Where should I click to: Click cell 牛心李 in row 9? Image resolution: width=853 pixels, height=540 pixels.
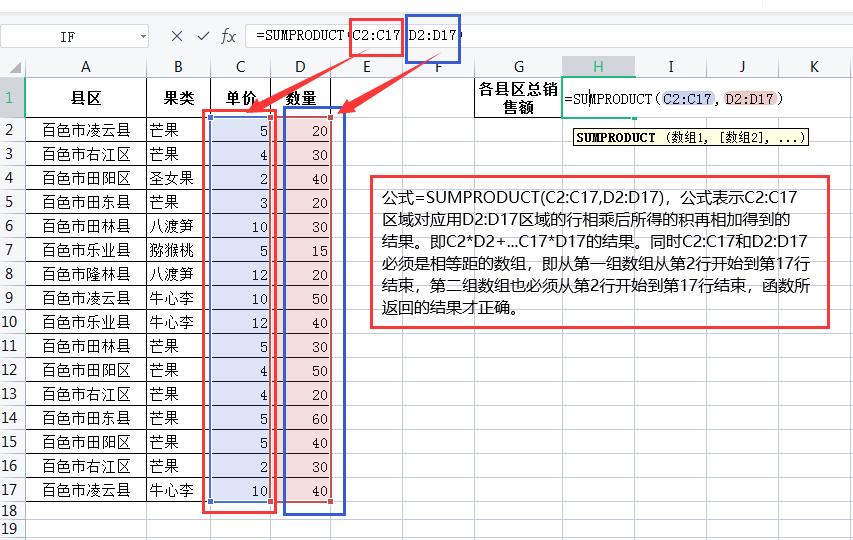[178, 298]
